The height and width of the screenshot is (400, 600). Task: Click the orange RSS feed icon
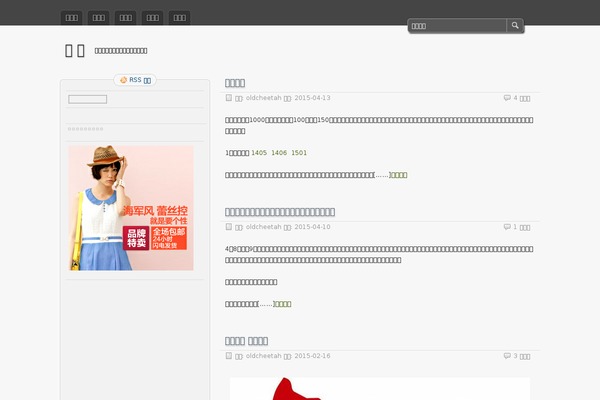pos(123,80)
